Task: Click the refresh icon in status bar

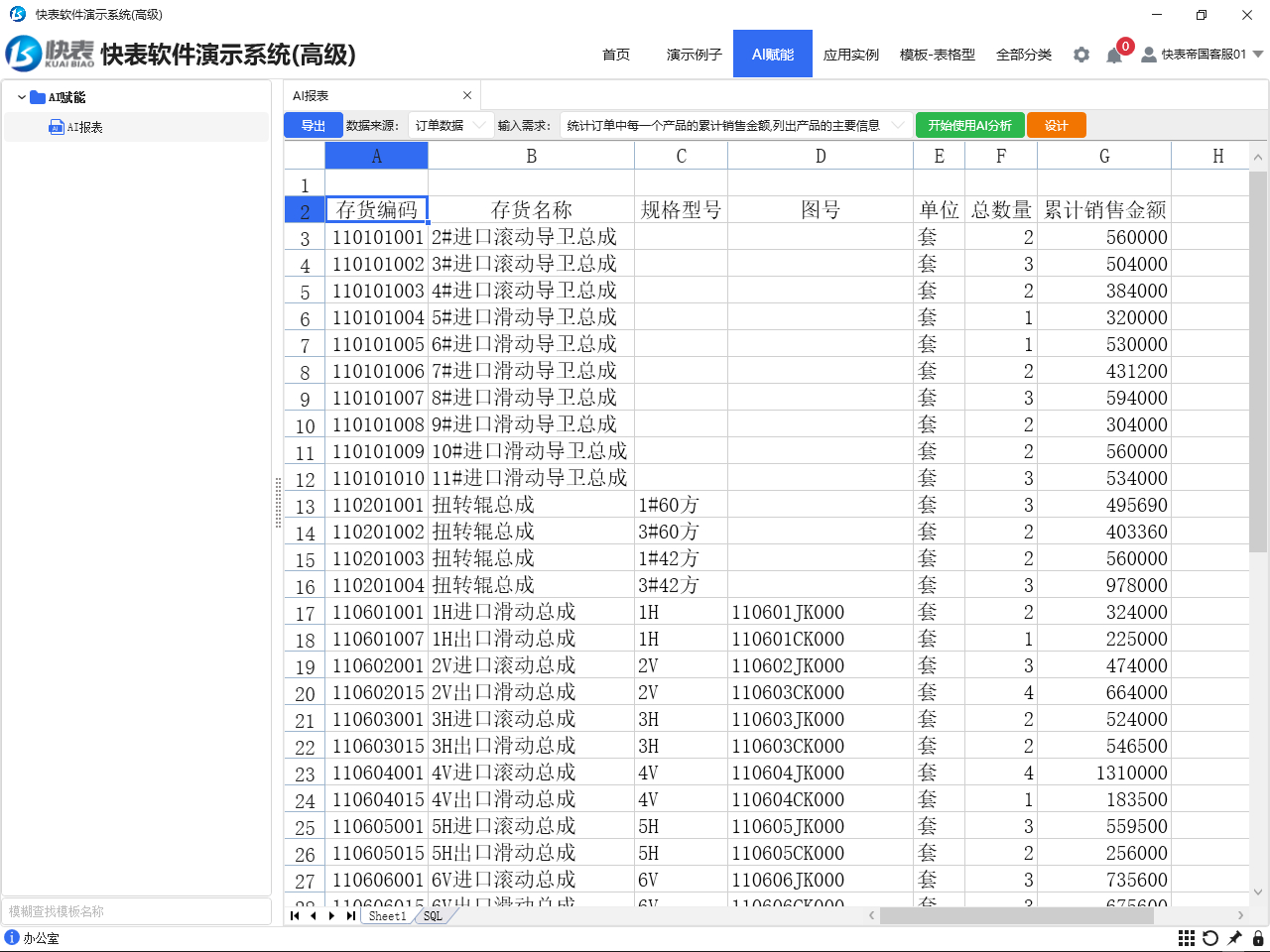Action: (1210, 938)
